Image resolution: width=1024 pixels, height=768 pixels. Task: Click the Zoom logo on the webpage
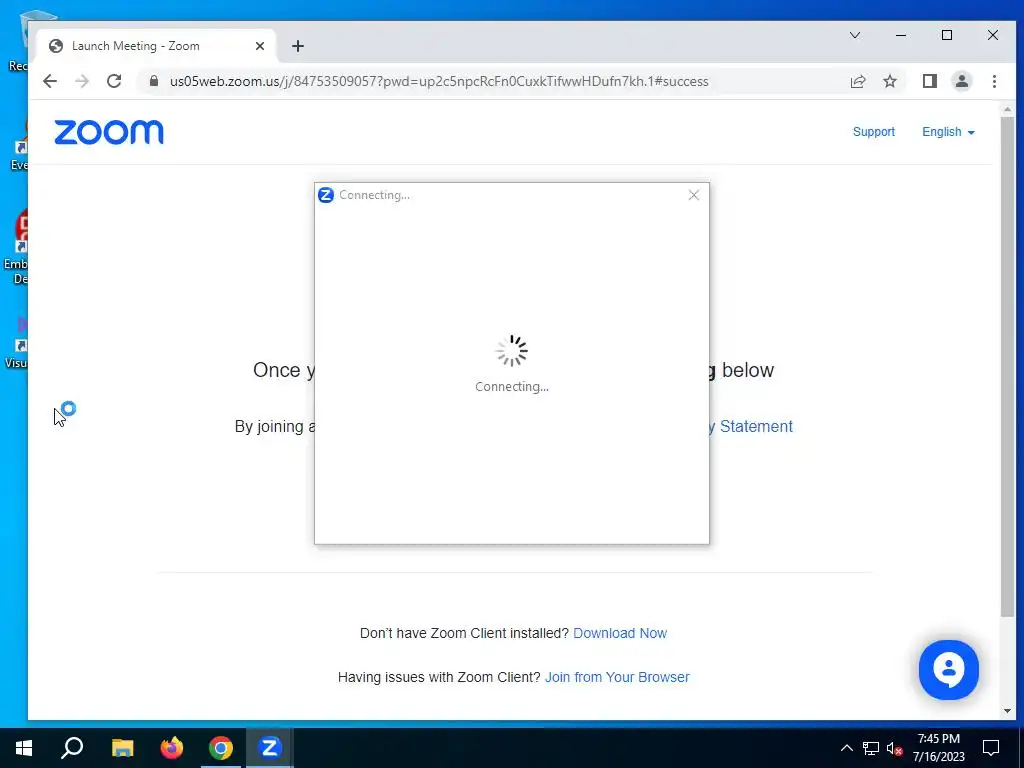(x=109, y=133)
